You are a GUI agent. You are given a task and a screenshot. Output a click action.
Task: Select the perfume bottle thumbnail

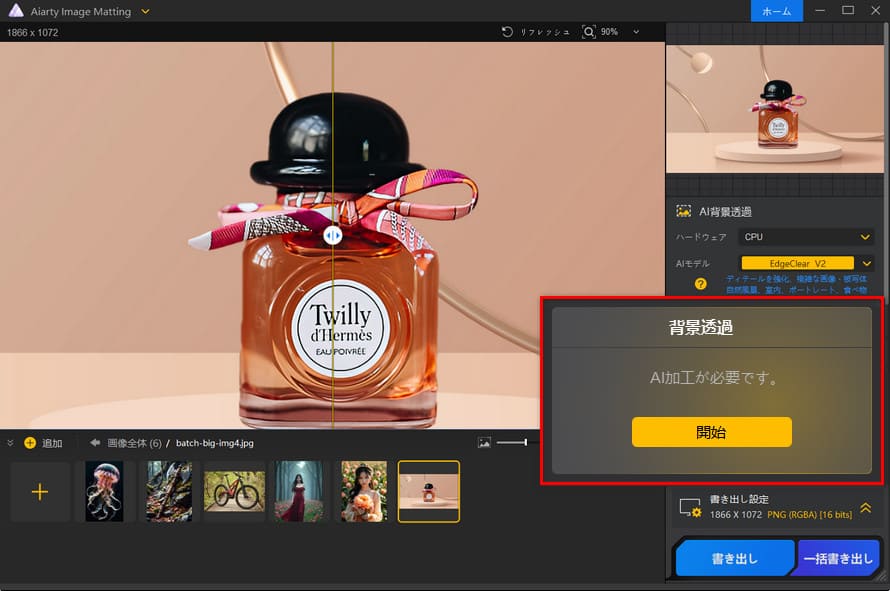(429, 492)
